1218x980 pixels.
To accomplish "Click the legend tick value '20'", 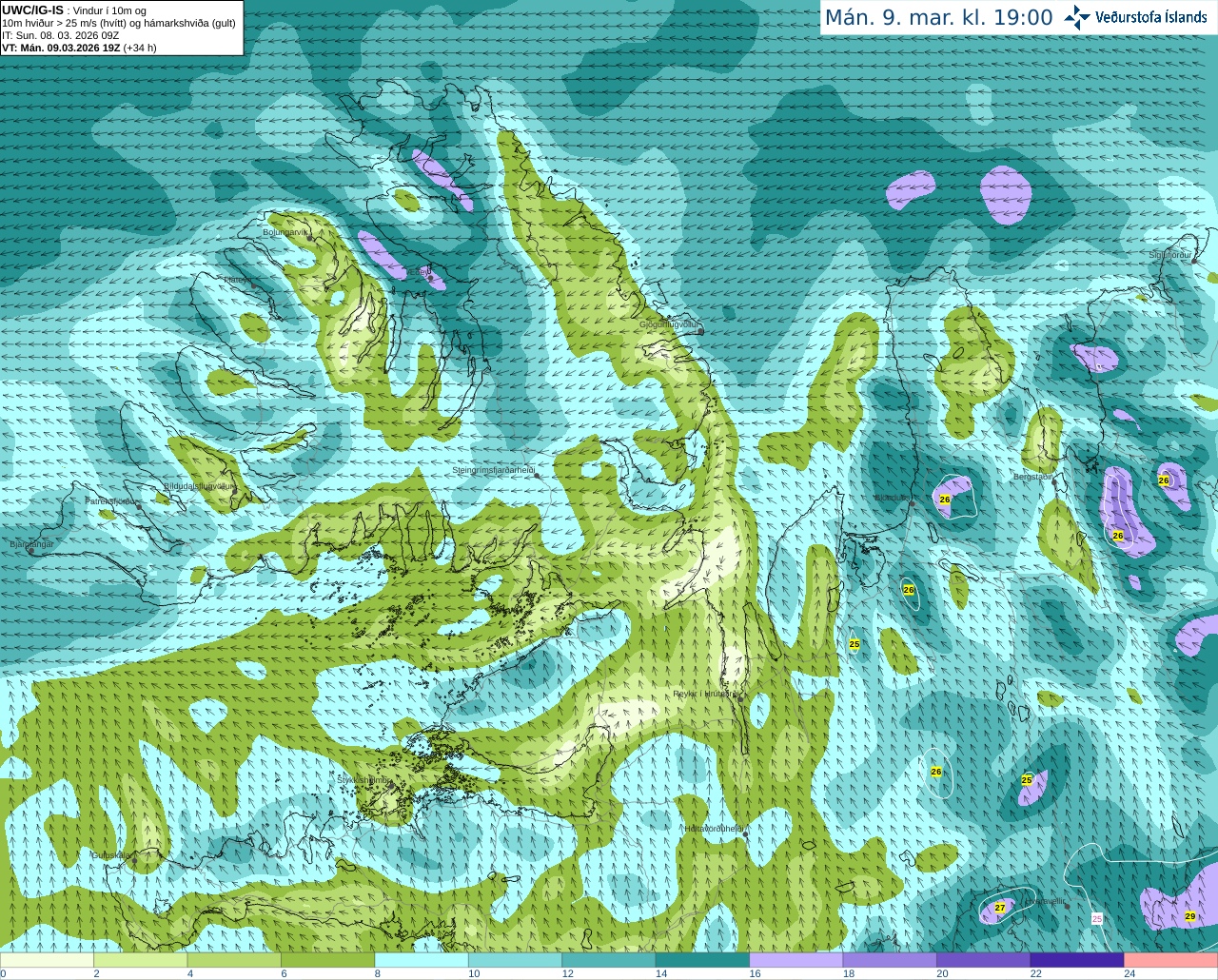I will click(x=942, y=973).
